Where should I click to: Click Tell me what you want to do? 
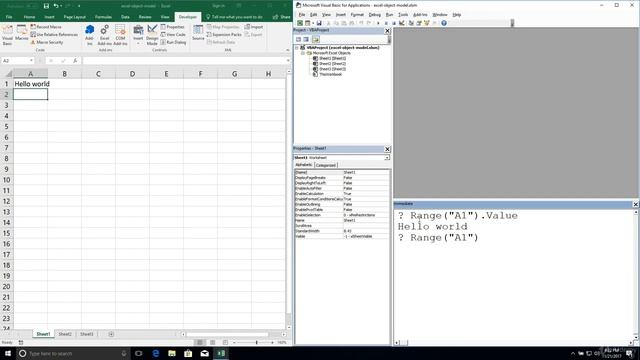click(235, 17)
